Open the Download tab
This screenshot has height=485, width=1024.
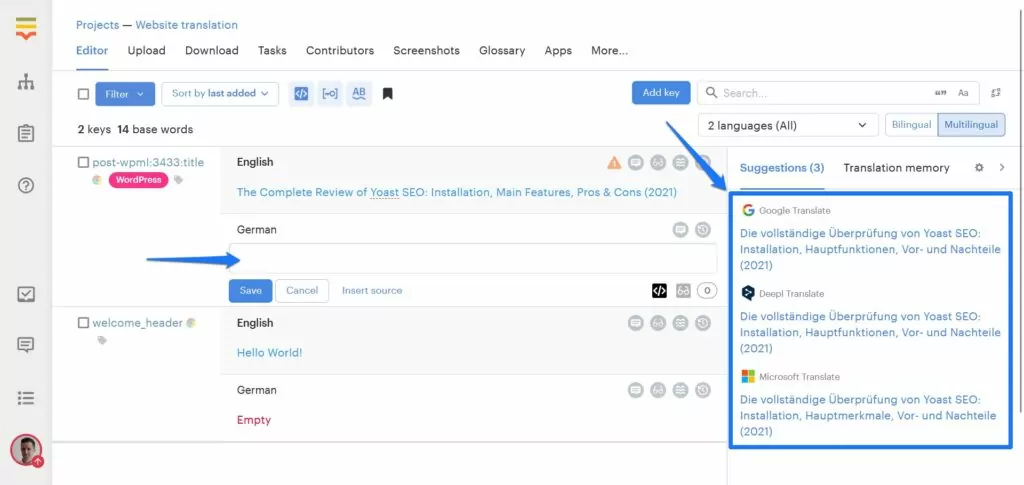[212, 50]
